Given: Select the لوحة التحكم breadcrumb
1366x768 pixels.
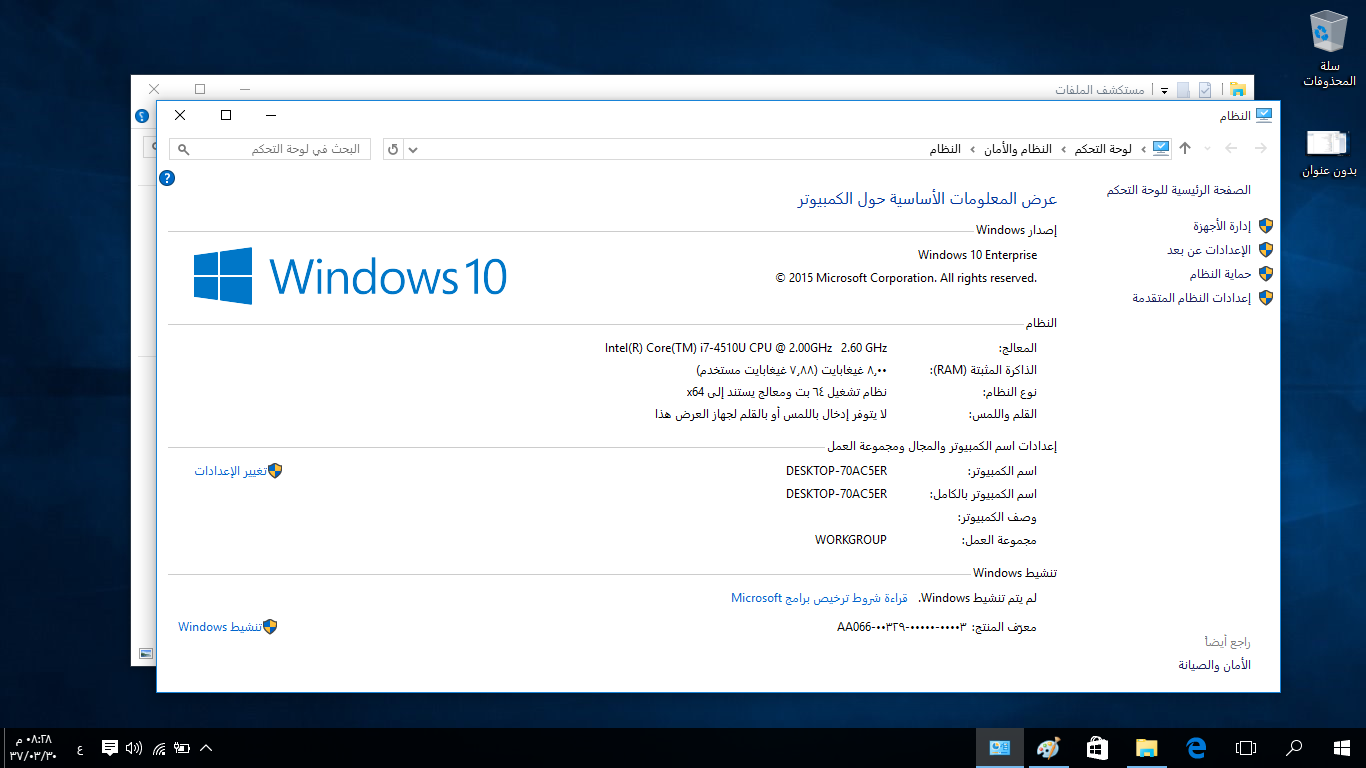Looking at the screenshot, I should coord(1104,149).
